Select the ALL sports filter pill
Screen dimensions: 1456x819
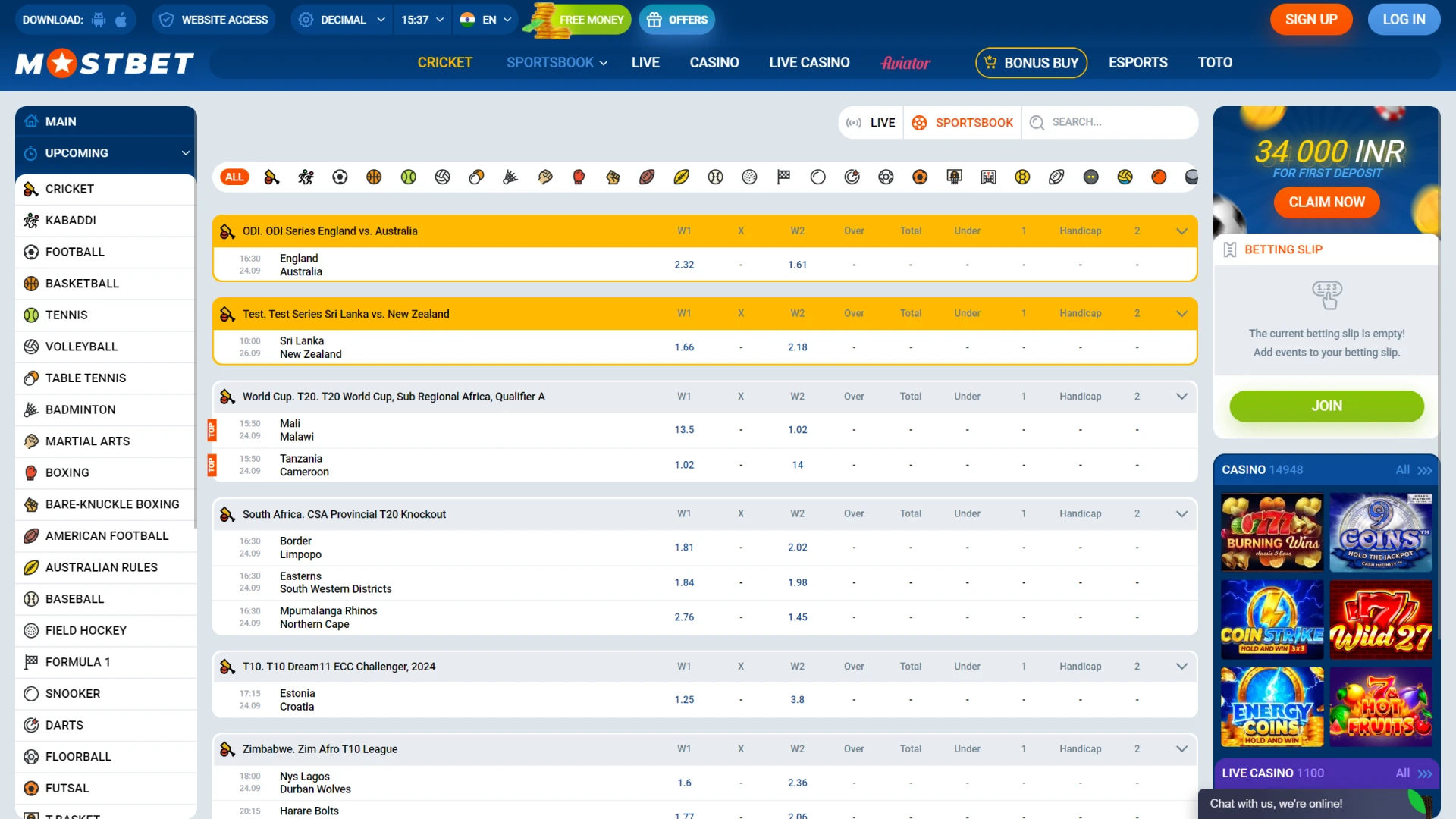(x=234, y=177)
